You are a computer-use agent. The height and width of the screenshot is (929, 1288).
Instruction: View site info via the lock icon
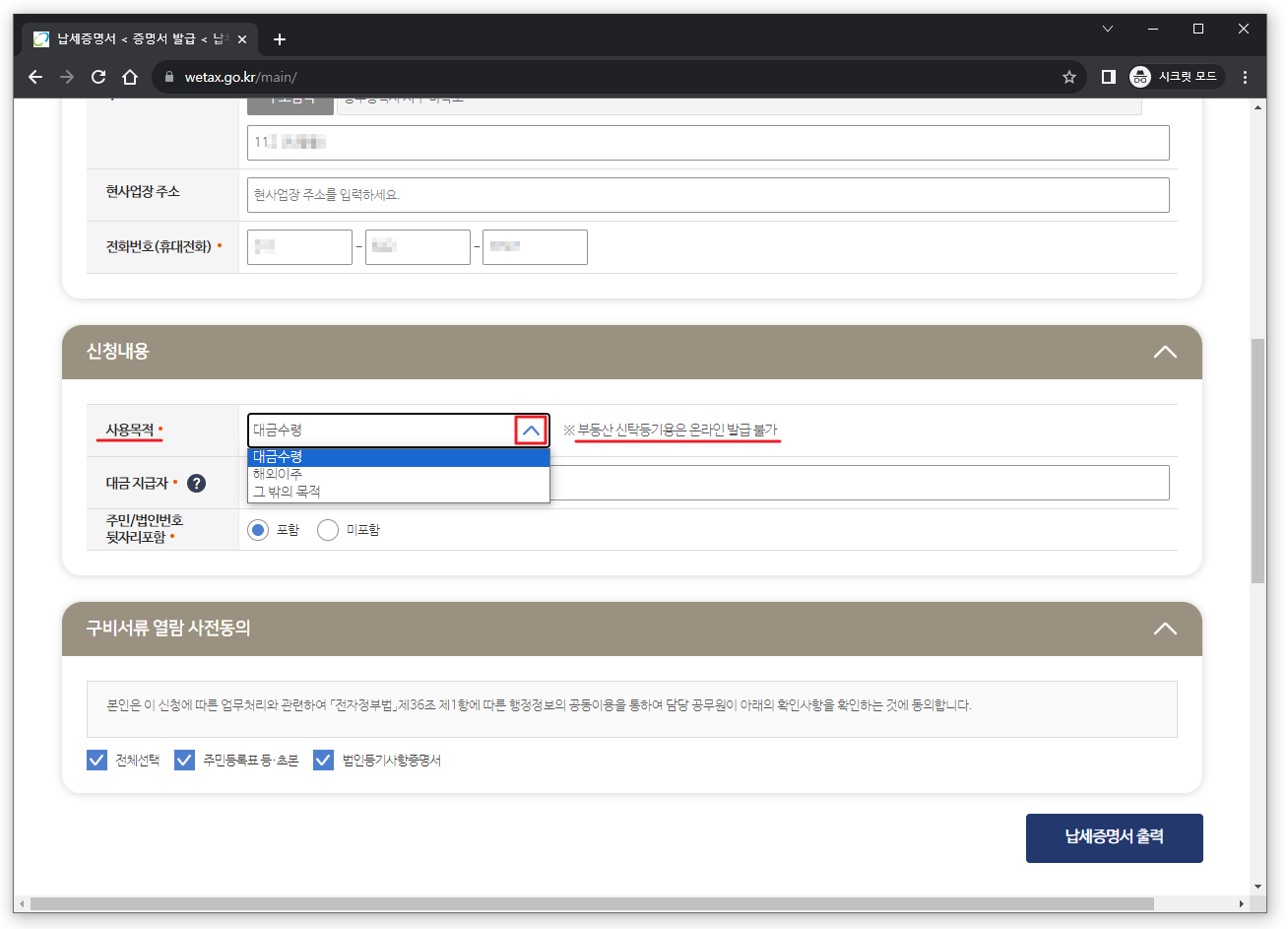pyautogui.click(x=169, y=77)
